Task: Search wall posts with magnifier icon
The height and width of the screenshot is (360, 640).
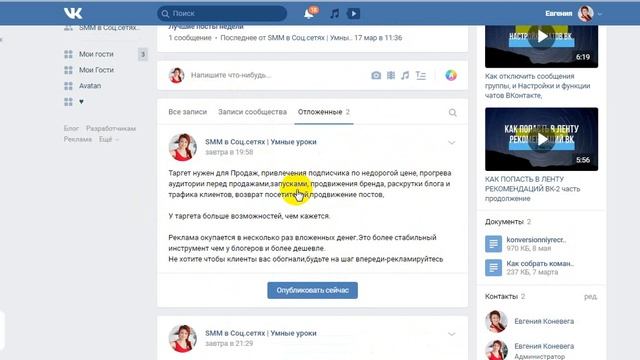Action: click(452, 112)
